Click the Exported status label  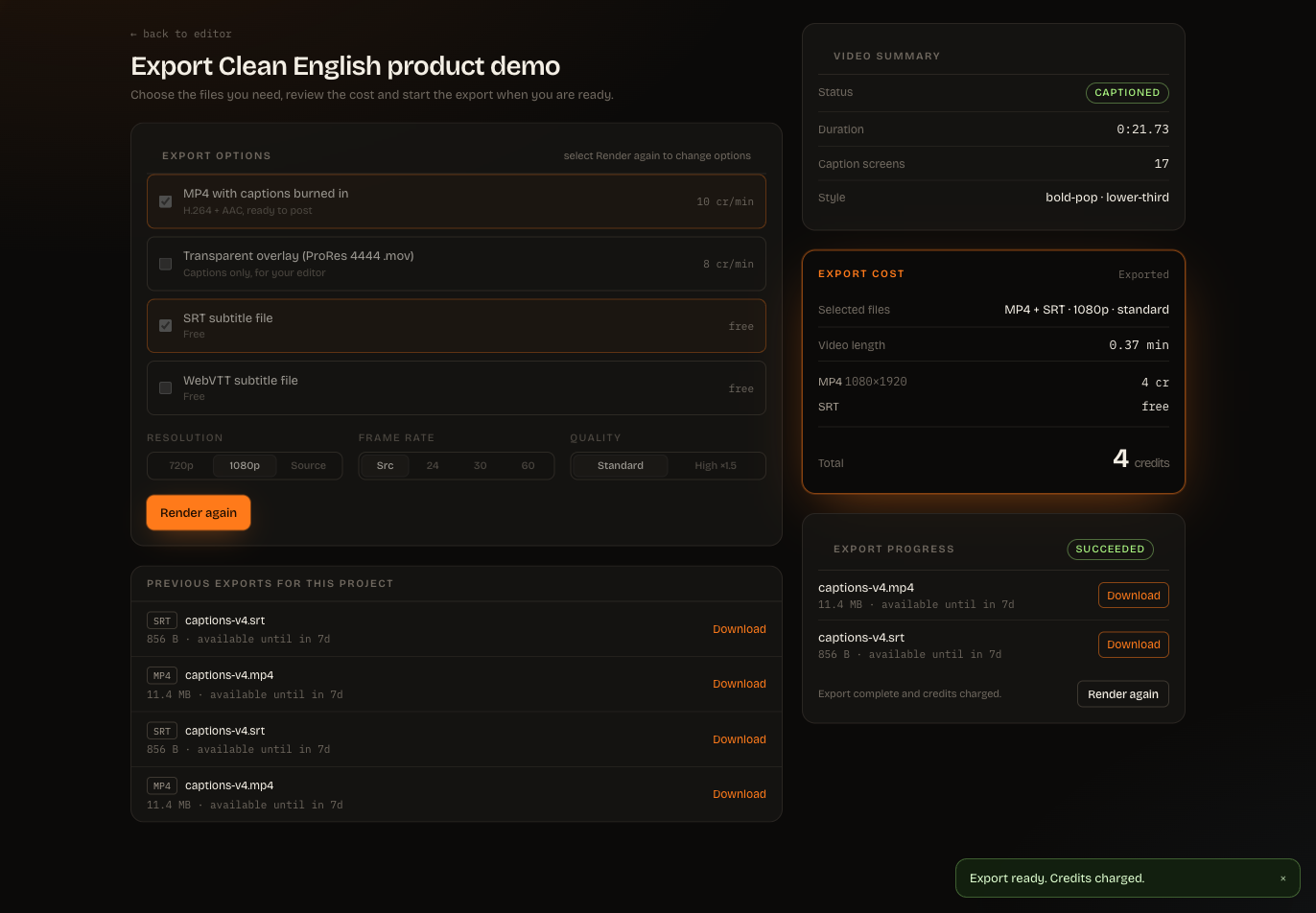point(1143,275)
